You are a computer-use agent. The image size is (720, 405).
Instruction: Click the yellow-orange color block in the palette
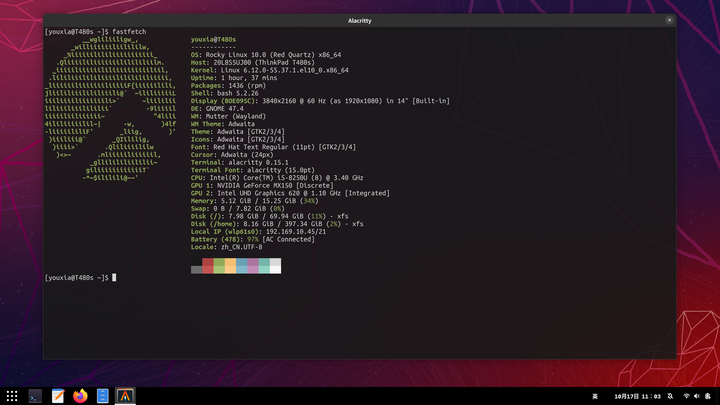(x=231, y=266)
